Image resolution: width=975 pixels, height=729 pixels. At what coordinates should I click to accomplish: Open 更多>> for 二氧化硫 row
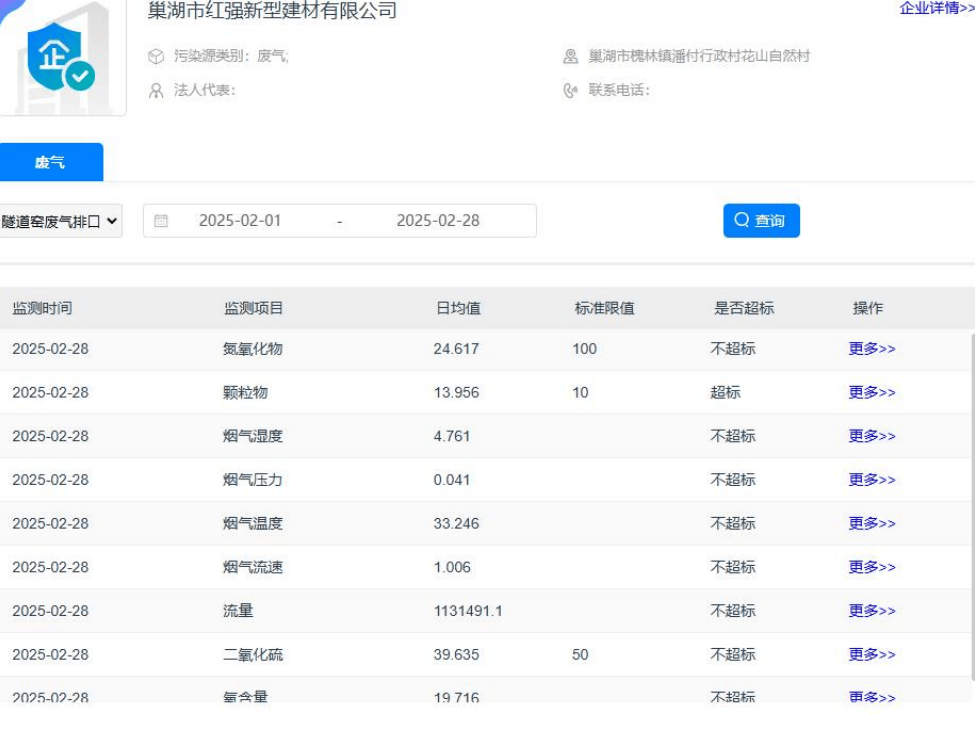(872, 655)
